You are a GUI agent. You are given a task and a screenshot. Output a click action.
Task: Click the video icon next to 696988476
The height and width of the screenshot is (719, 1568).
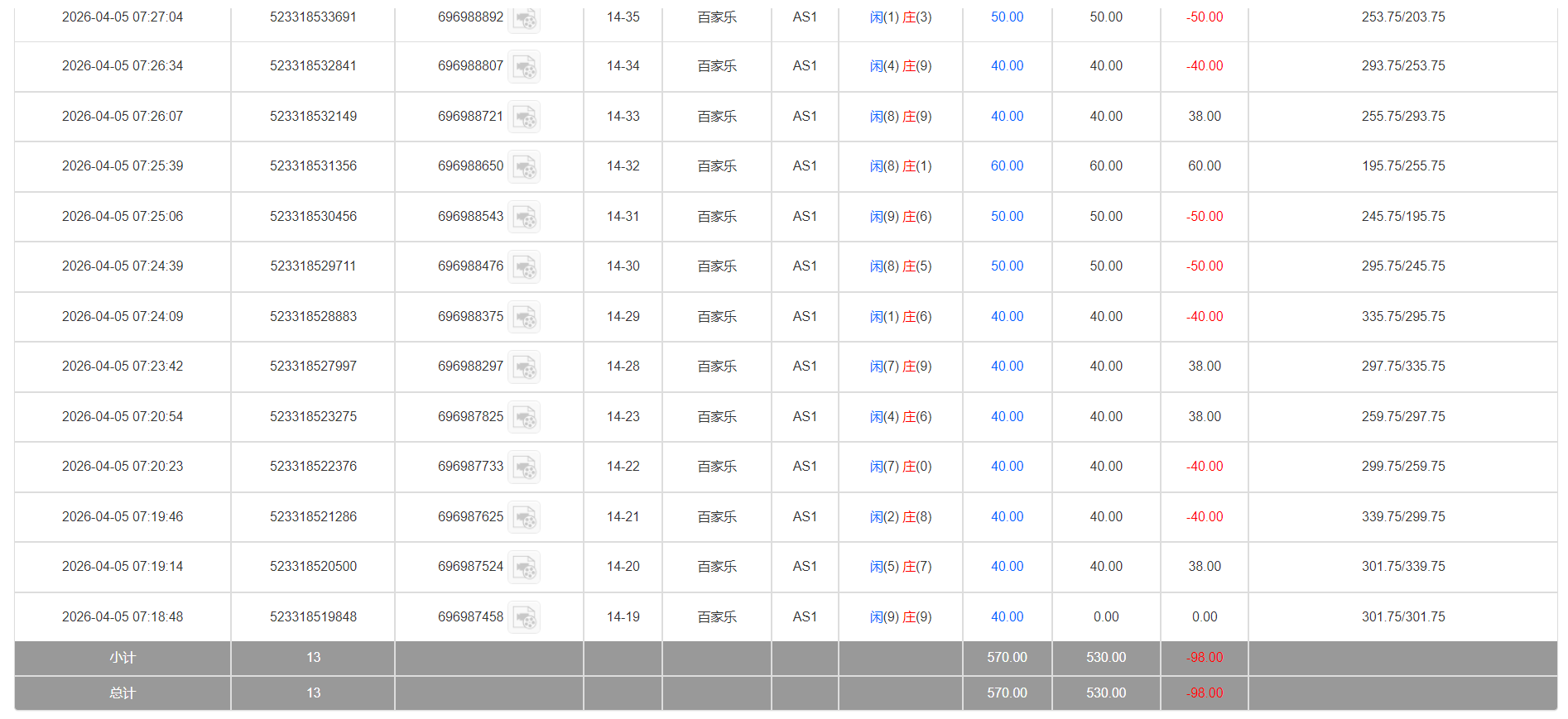click(x=524, y=266)
